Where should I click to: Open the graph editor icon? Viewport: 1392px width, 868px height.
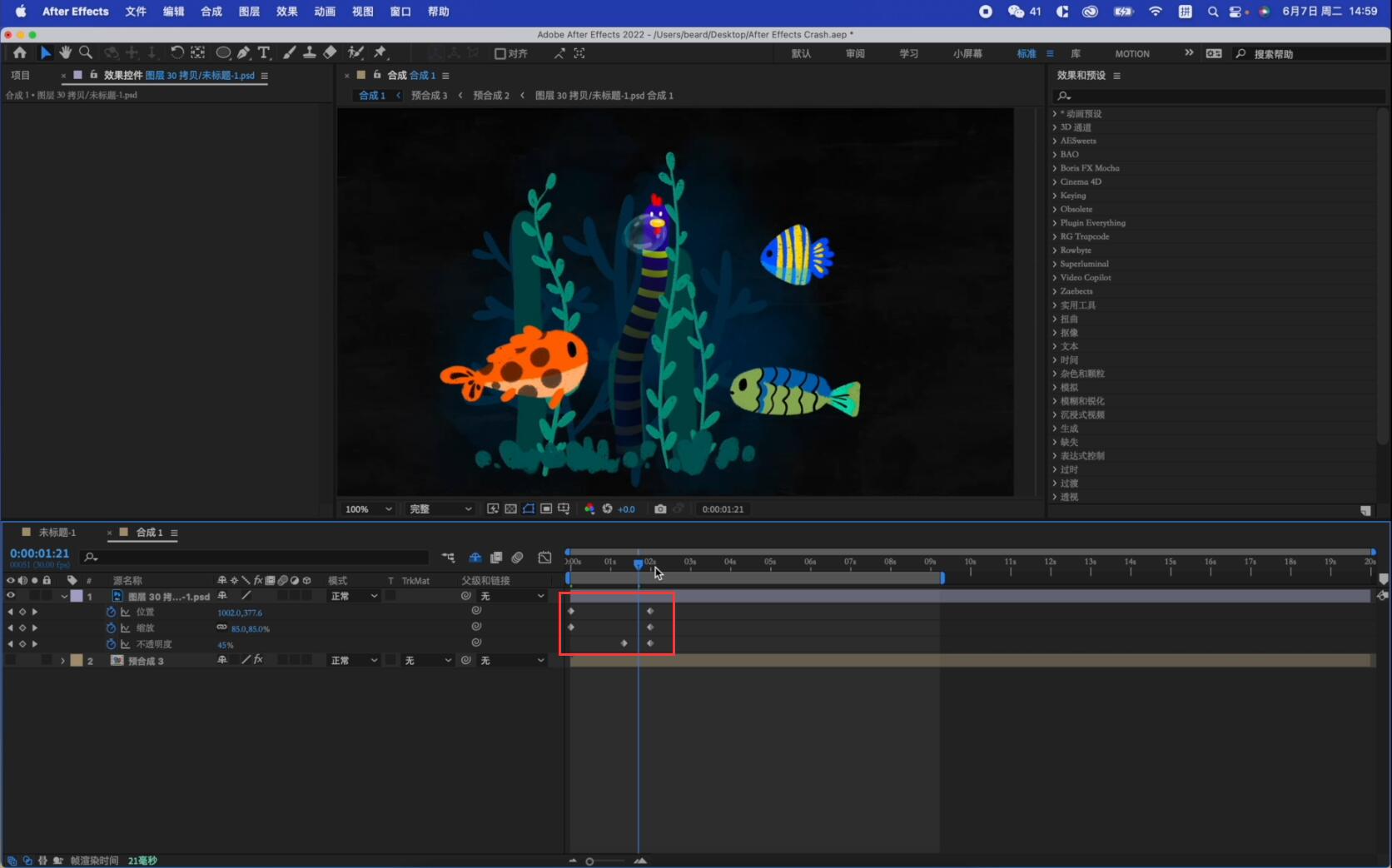545,558
